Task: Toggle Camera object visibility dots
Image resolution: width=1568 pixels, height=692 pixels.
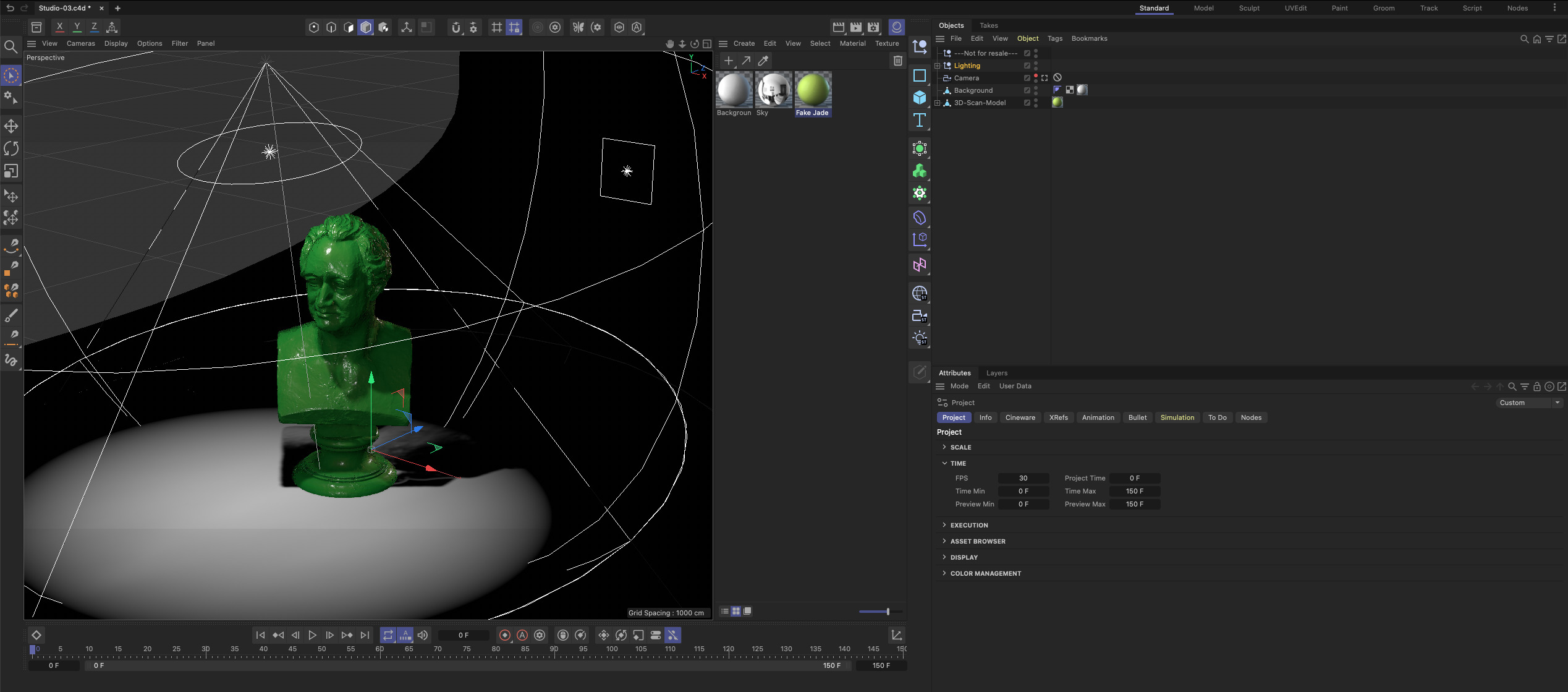Action: coord(1036,78)
